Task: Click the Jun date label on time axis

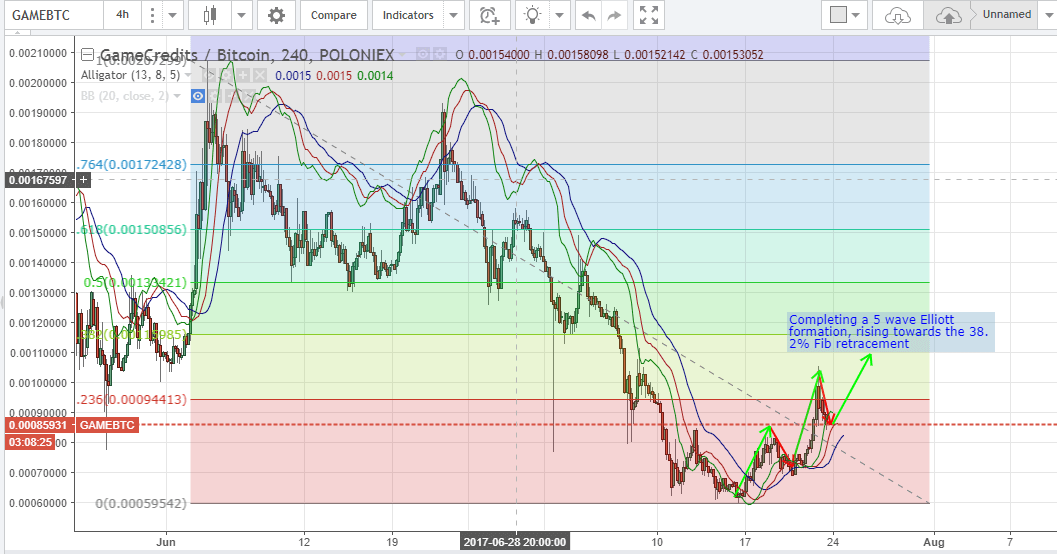Action: [x=166, y=542]
